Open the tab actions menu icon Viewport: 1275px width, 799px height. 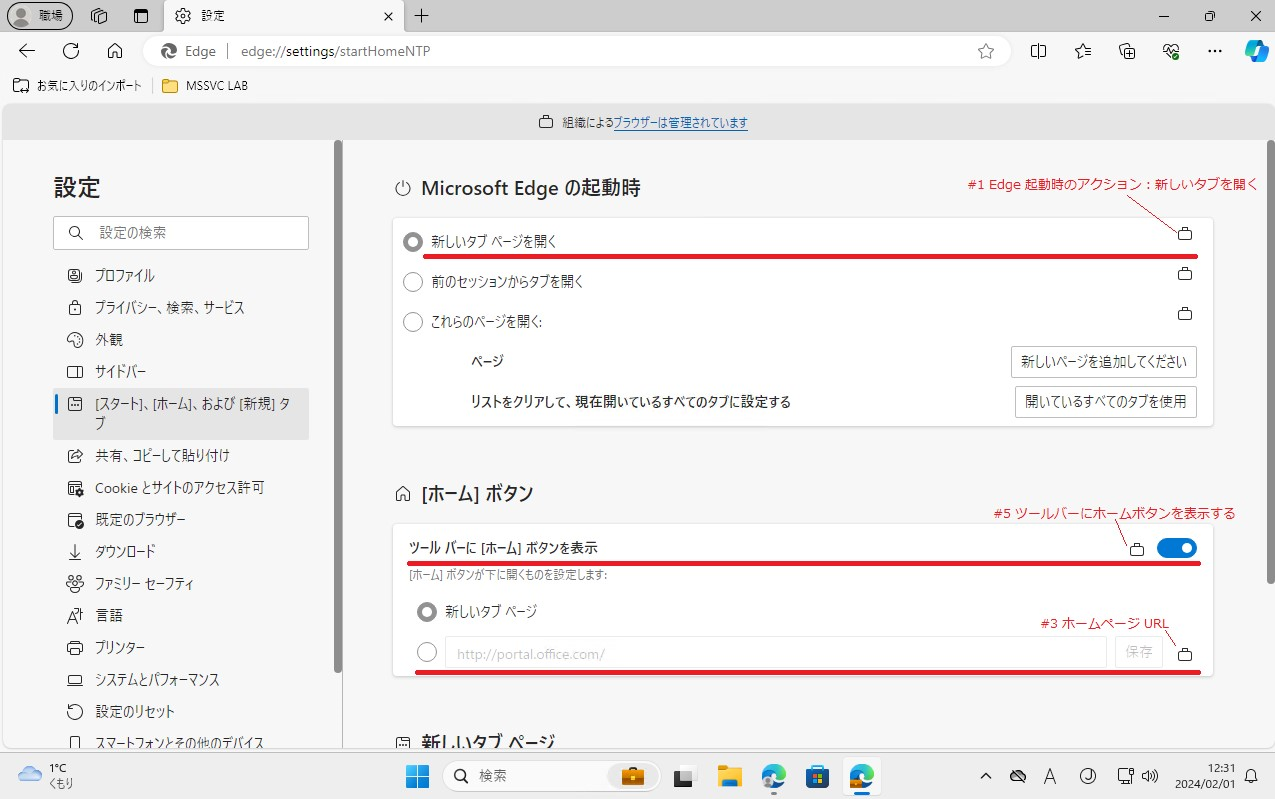point(140,16)
